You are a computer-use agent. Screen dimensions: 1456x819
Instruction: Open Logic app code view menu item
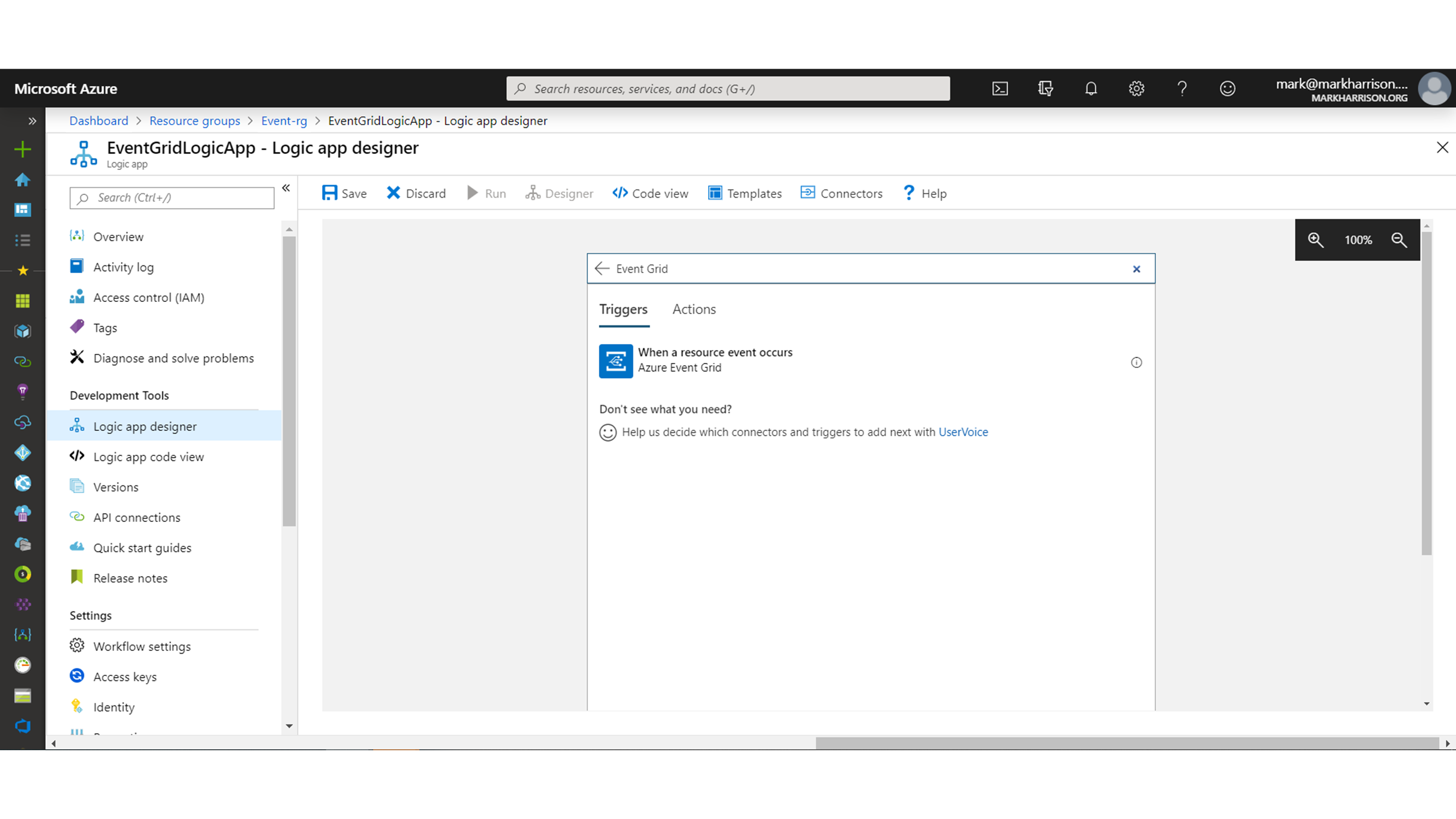(148, 456)
